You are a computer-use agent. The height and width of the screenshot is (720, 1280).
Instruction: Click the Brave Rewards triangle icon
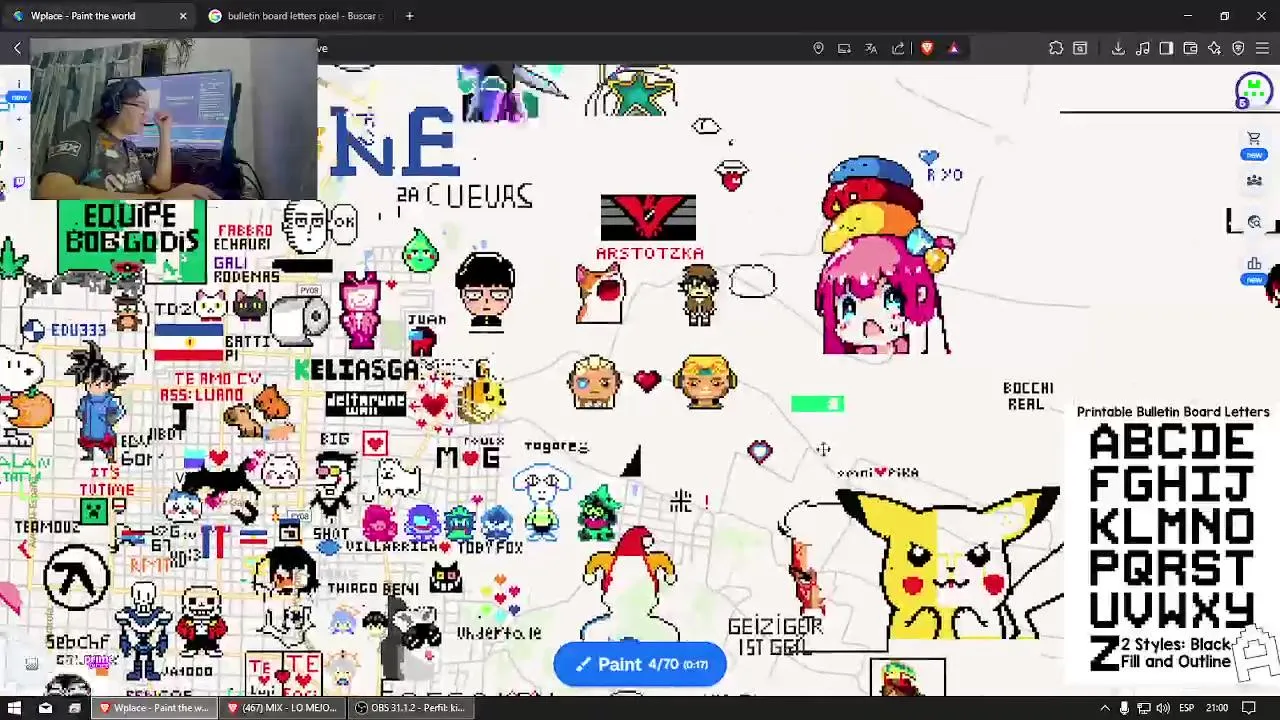click(x=953, y=48)
